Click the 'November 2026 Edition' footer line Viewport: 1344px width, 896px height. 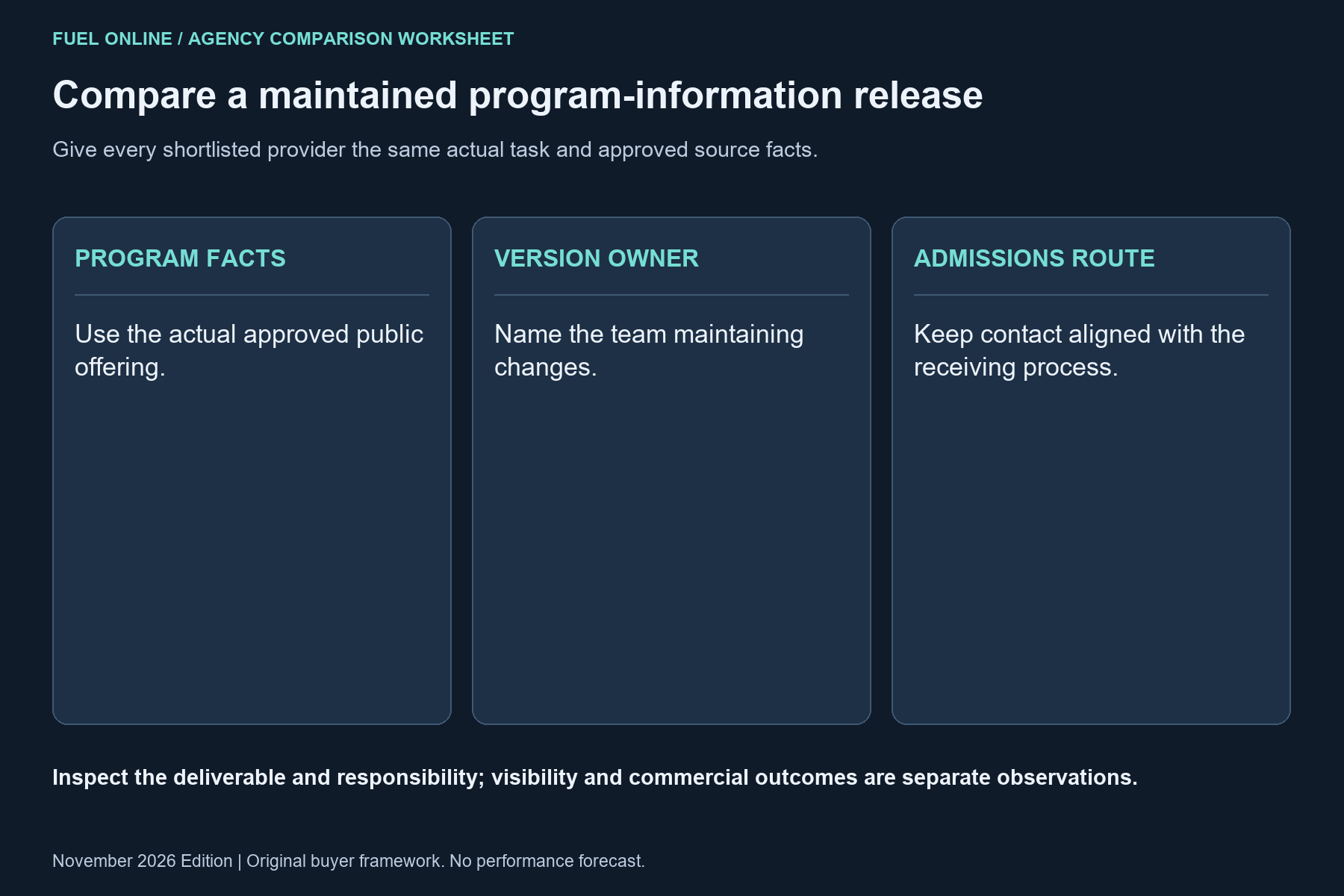(349, 861)
